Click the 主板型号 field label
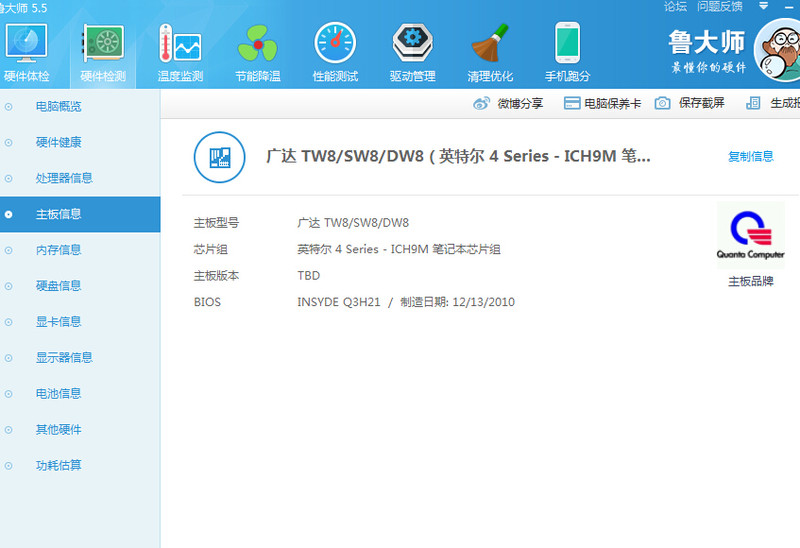The width and height of the screenshot is (800, 548). point(216,223)
